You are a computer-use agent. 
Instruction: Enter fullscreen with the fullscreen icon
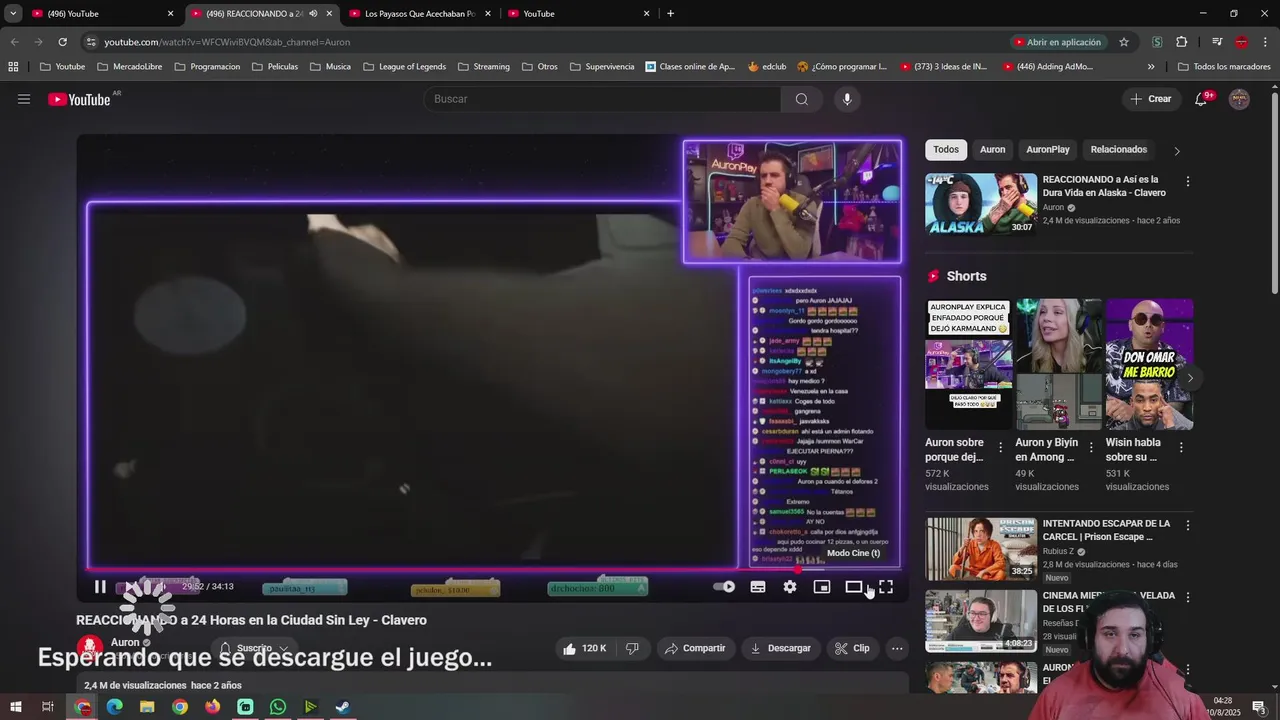[886, 587]
